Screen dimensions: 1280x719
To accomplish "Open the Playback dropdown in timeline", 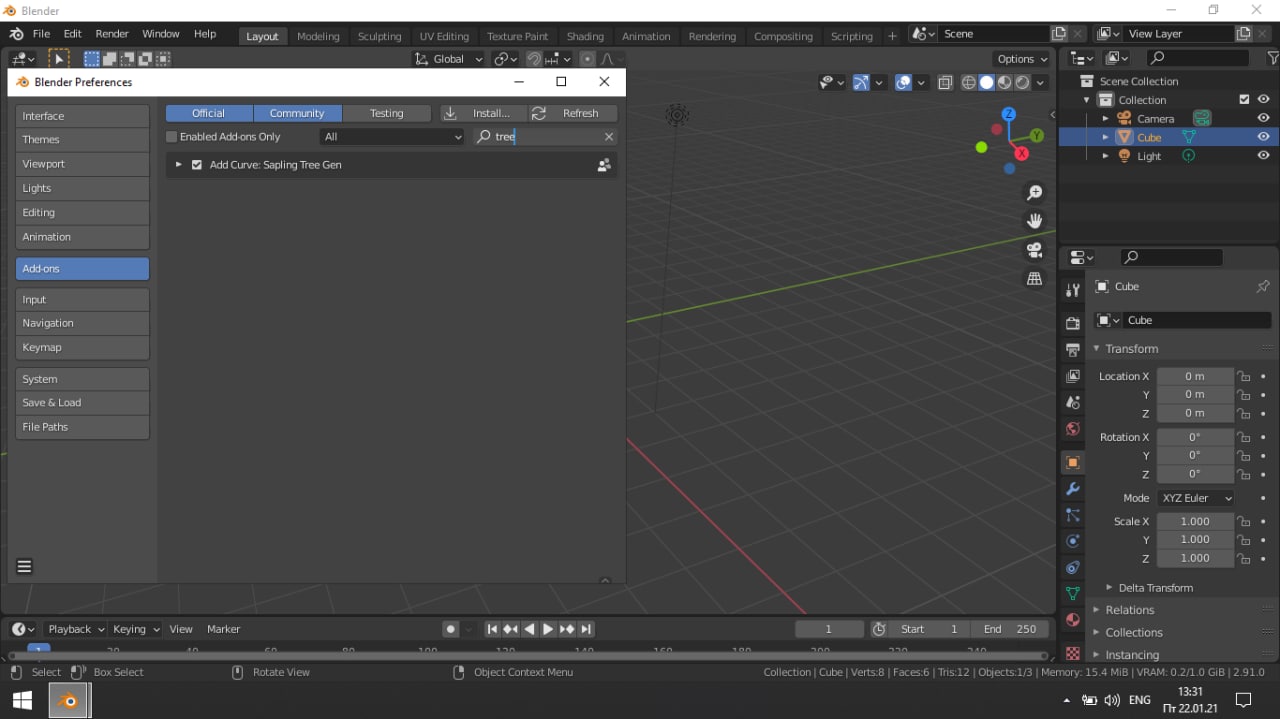I will 75,629.
